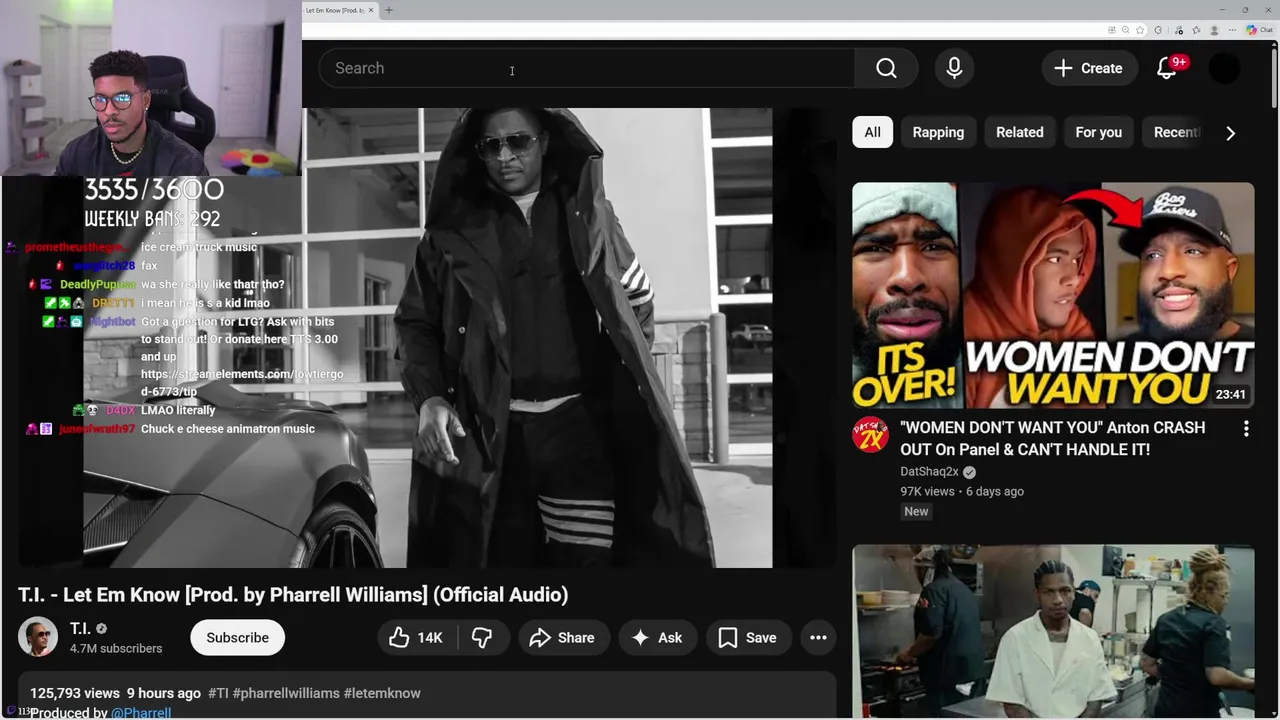This screenshot has width=1280, height=720.
Task: Like the video with thumbs-up 14K
Action: click(416, 638)
